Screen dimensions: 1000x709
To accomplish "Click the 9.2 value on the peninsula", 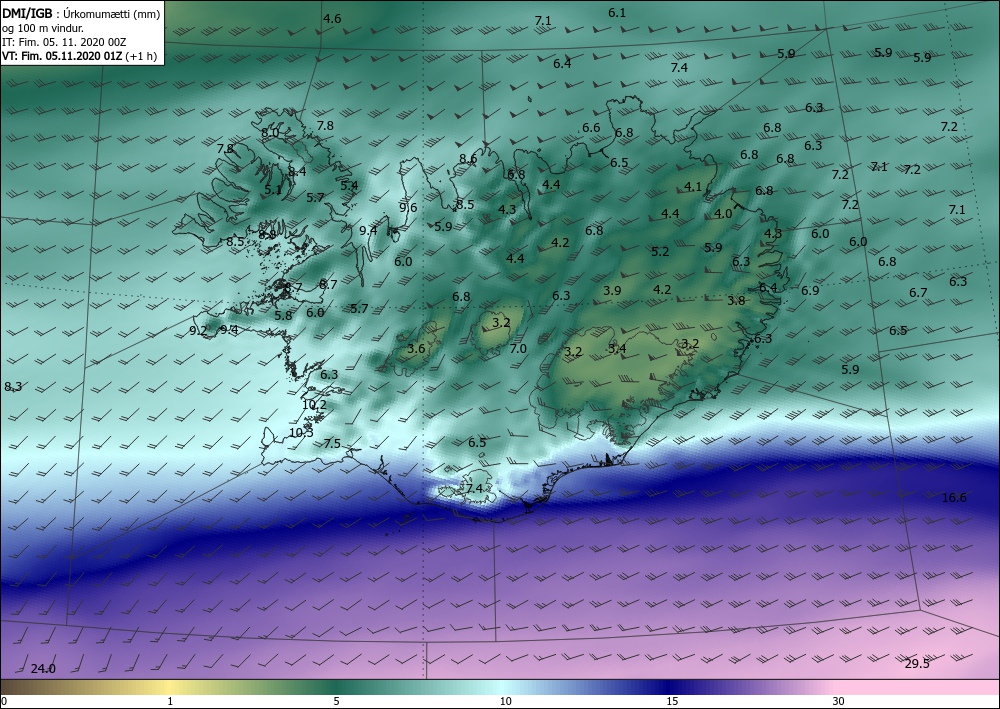I will (x=198, y=330).
